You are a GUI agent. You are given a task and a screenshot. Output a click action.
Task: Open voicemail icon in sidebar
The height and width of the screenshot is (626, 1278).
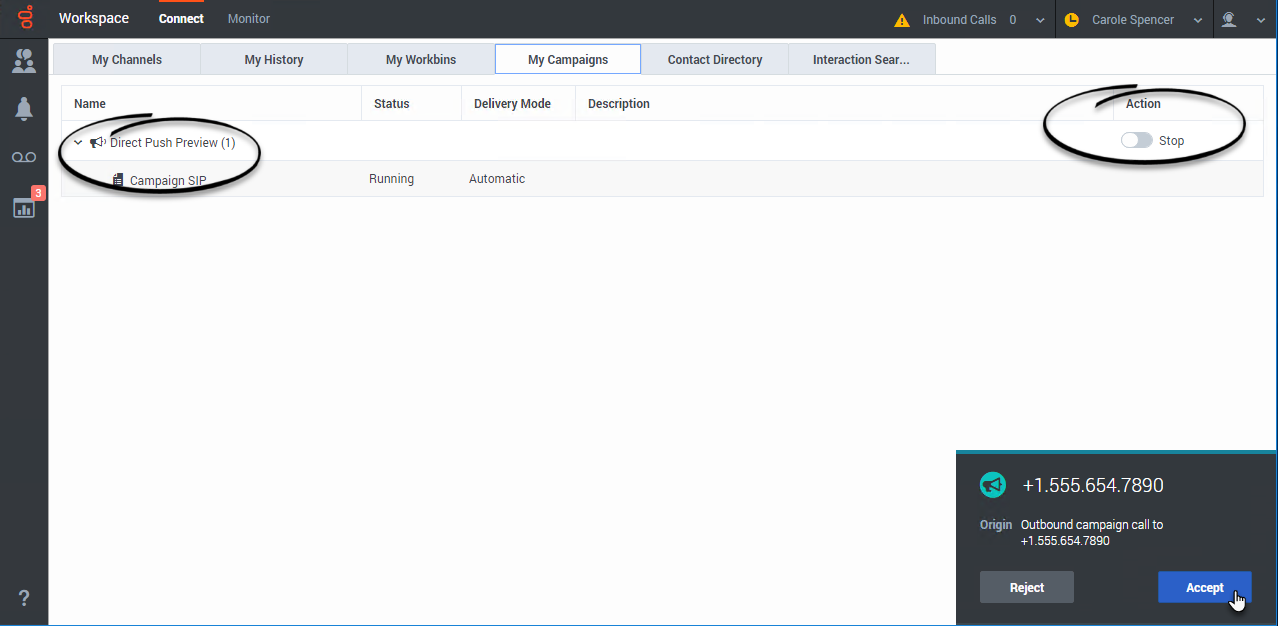click(24, 158)
